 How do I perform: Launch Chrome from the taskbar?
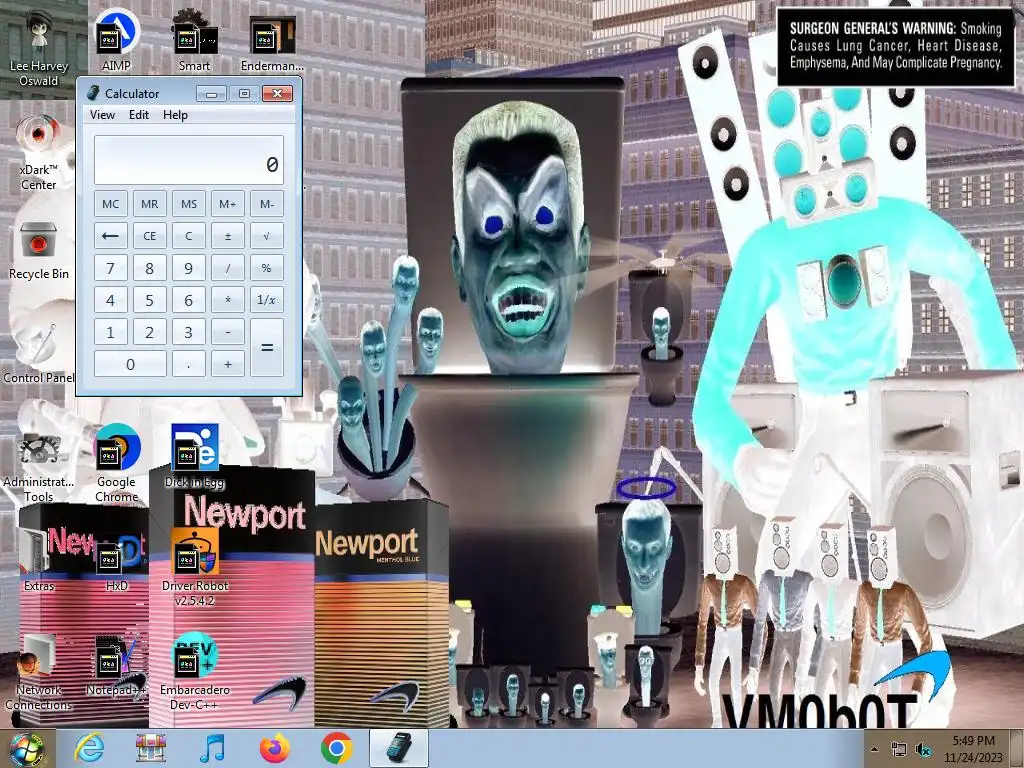336,748
